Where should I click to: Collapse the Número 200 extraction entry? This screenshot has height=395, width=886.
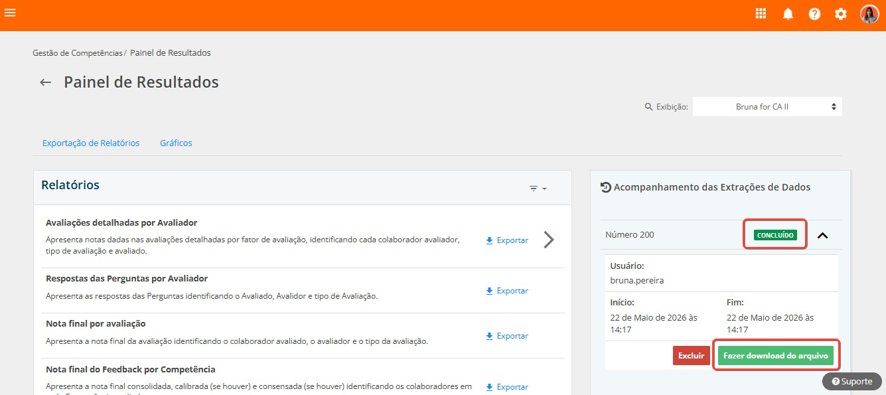pos(823,235)
